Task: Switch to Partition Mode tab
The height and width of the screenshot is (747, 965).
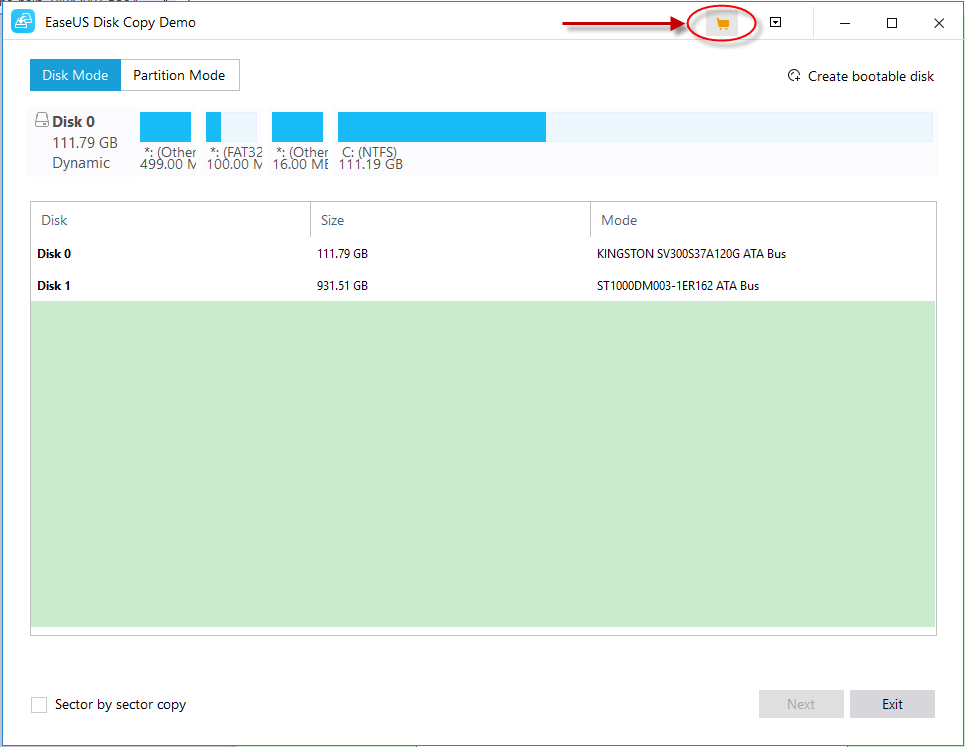Action: (179, 75)
